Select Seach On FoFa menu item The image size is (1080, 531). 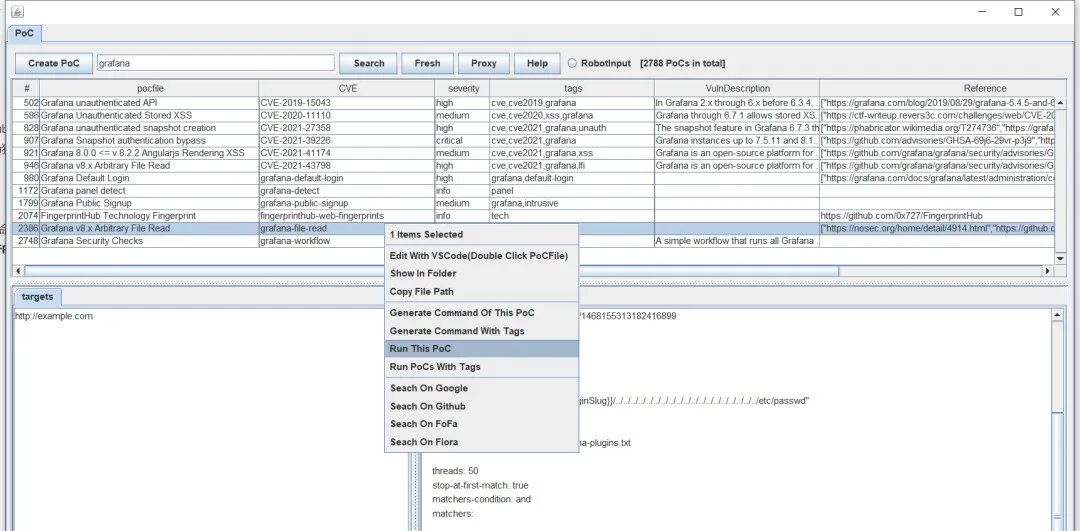pyautogui.click(x=481, y=424)
